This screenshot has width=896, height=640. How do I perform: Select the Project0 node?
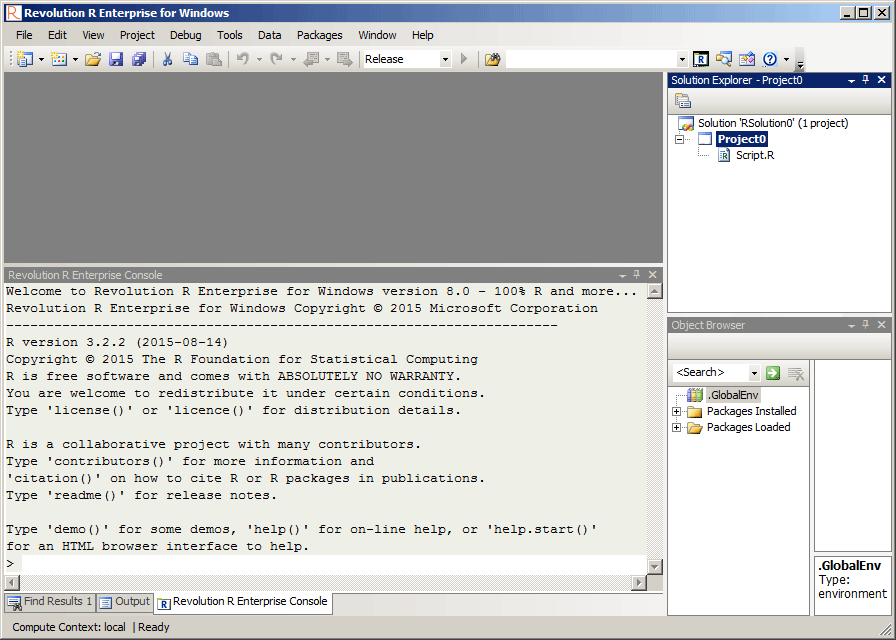tap(742, 139)
